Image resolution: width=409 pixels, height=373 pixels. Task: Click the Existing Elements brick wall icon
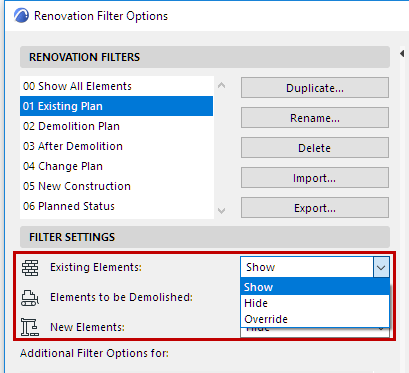(x=30, y=268)
